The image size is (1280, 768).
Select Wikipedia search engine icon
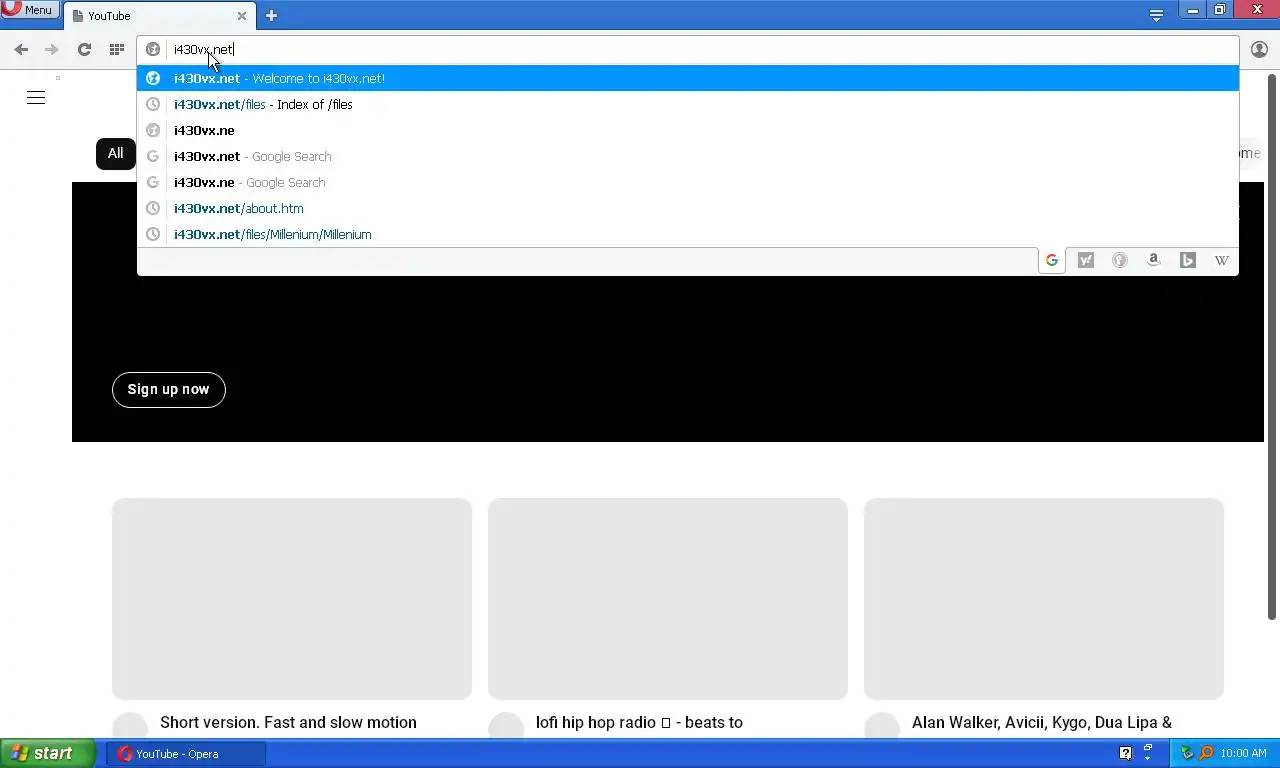point(1222,260)
